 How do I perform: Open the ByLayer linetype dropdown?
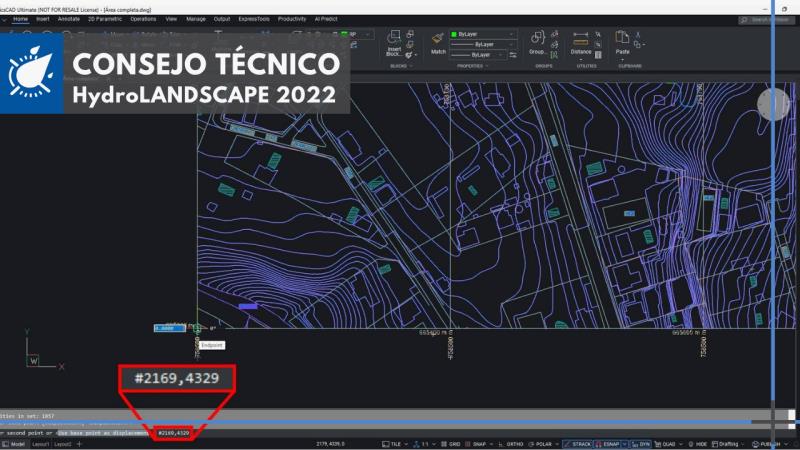483,44
